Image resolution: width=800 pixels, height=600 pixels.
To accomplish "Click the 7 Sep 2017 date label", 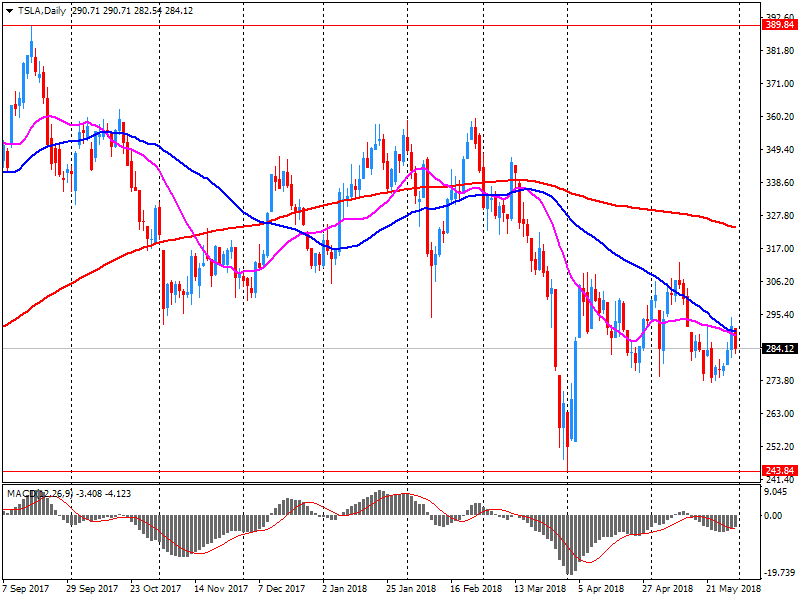I will click(x=27, y=589).
